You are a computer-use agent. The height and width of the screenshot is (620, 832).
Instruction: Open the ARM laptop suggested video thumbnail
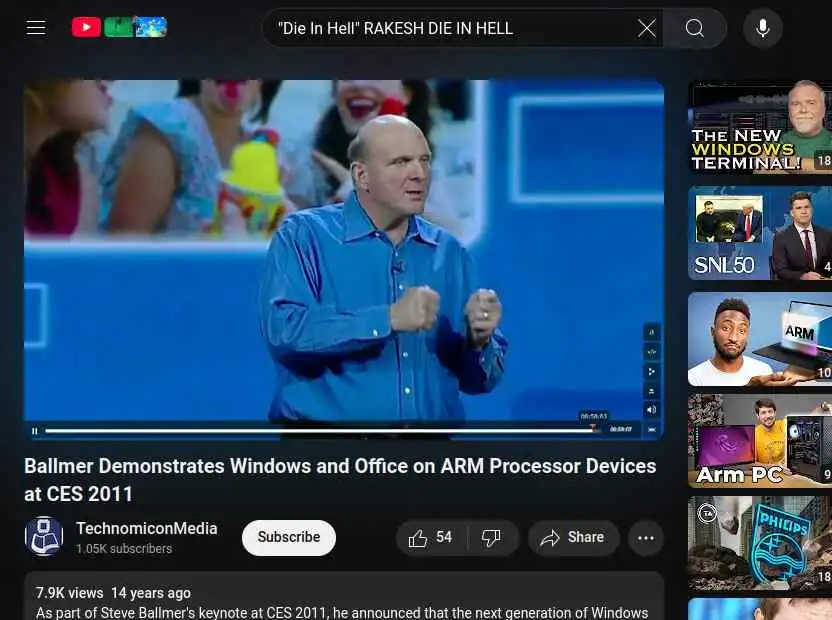pyautogui.click(x=760, y=339)
